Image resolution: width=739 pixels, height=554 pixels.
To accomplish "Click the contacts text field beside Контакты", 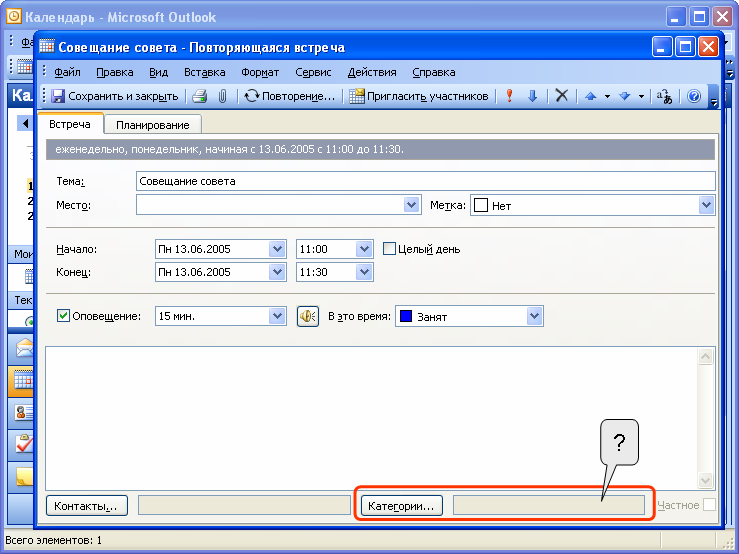I will (x=244, y=505).
